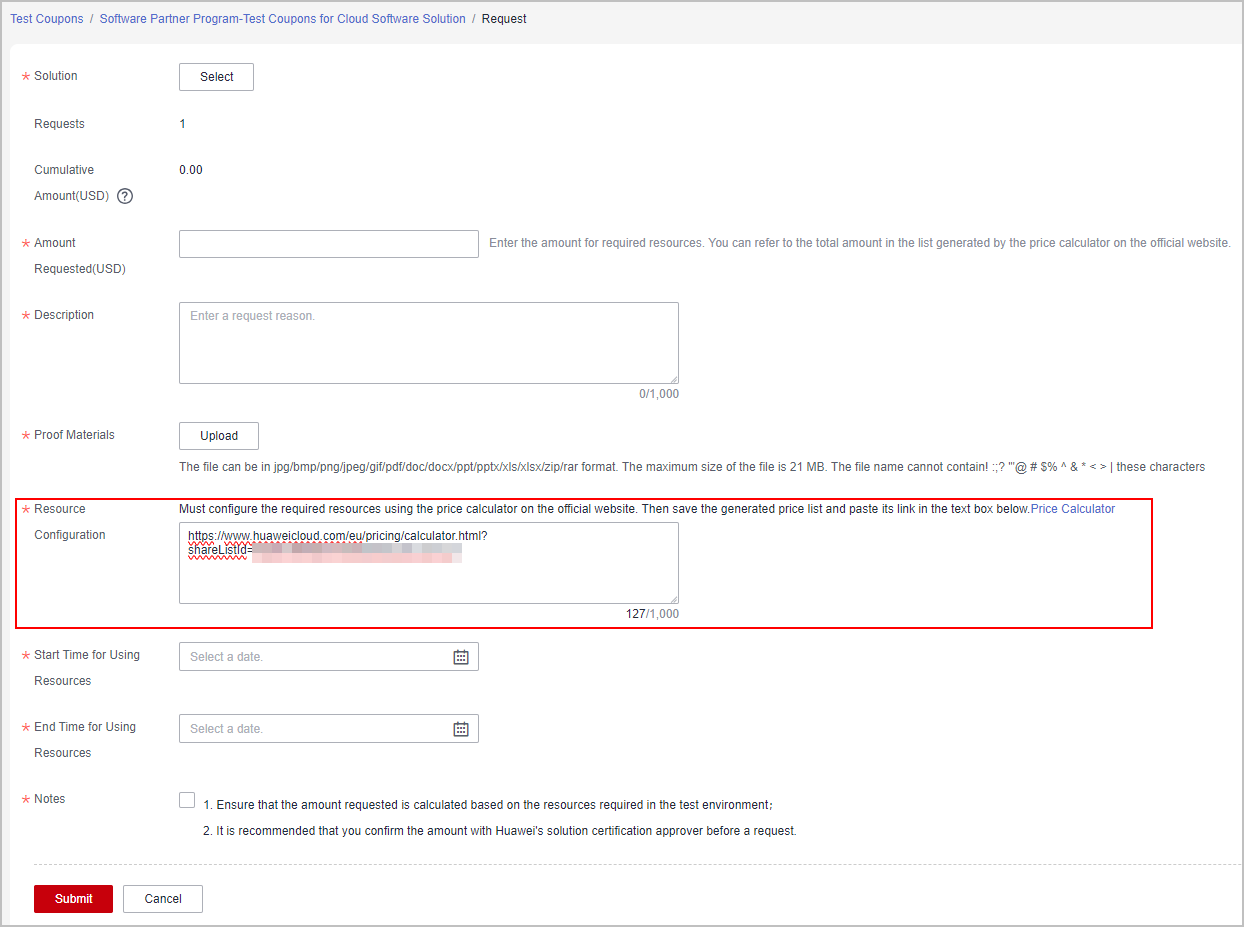This screenshot has height=927, width=1244.
Task: Click the Requests value 1
Action: click(x=182, y=124)
